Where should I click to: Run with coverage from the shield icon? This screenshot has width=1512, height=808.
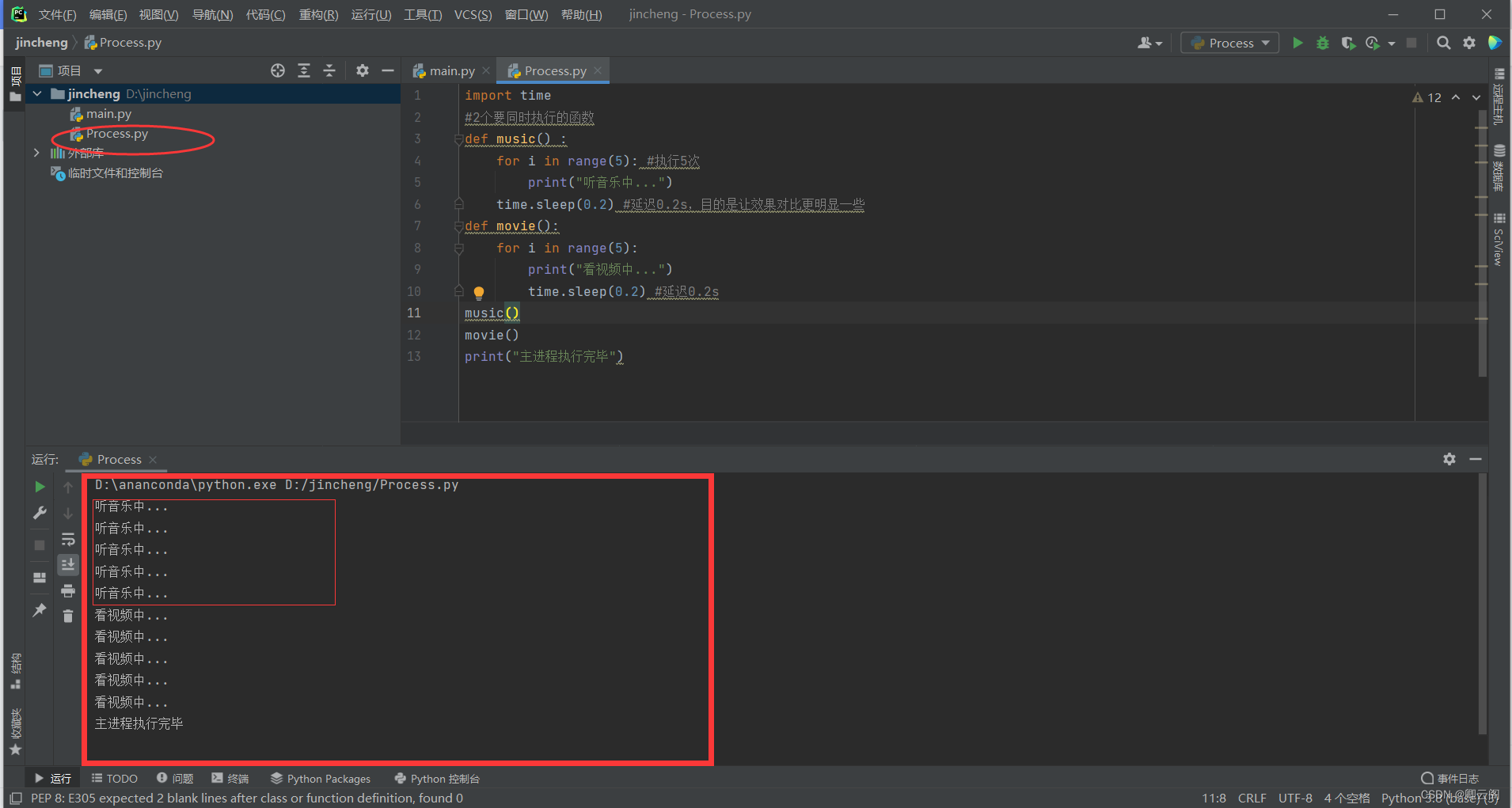click(1347, 43)
